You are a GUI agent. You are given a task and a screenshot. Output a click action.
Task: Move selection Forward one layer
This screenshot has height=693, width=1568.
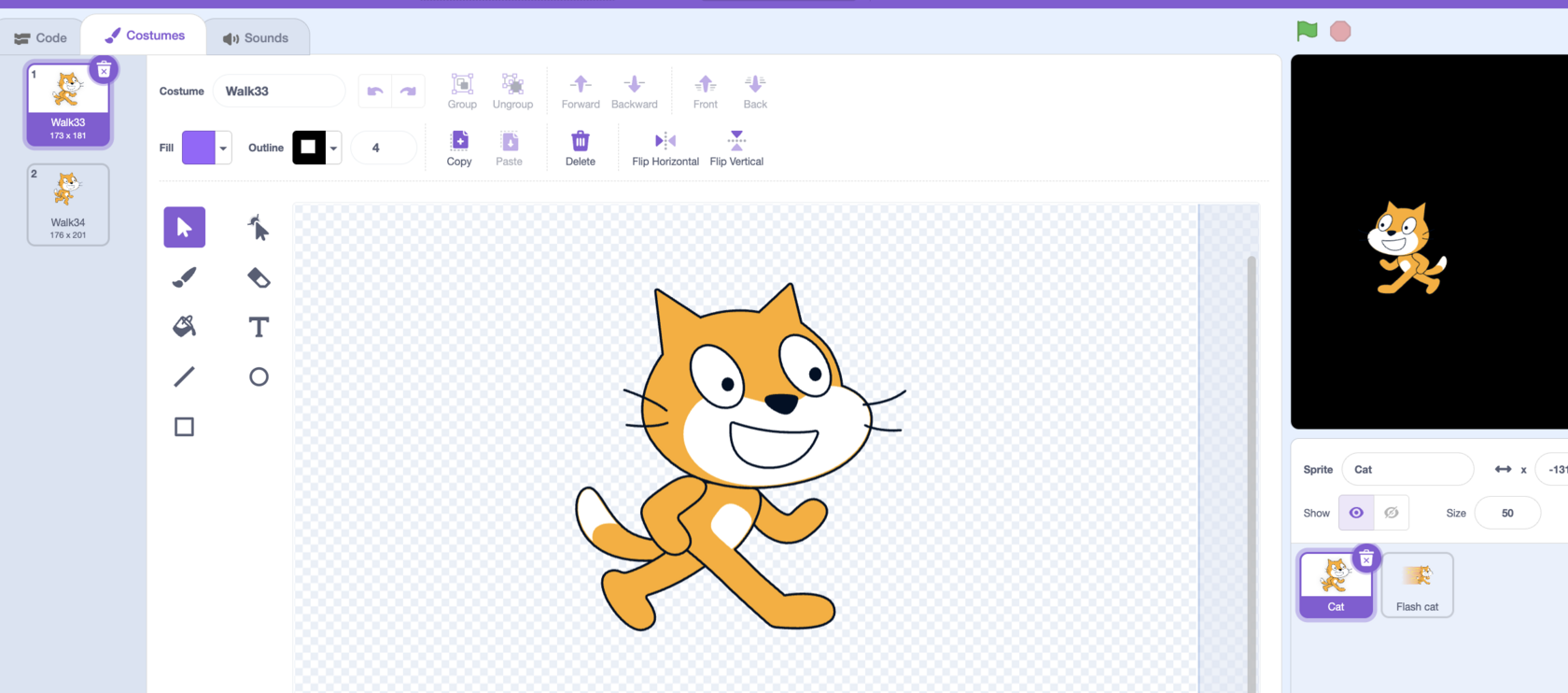[x=581, y=92]
